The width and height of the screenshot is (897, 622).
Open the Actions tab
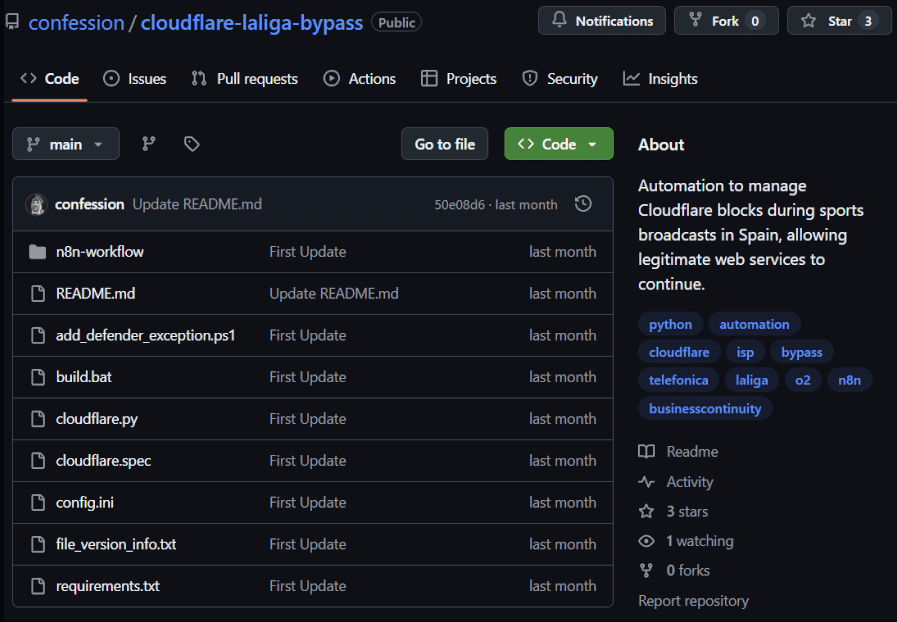point(359,78)
